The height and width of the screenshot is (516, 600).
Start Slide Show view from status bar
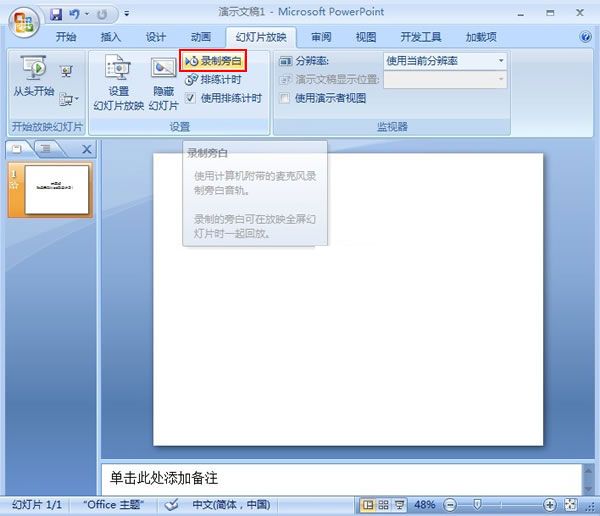point(399,505)
